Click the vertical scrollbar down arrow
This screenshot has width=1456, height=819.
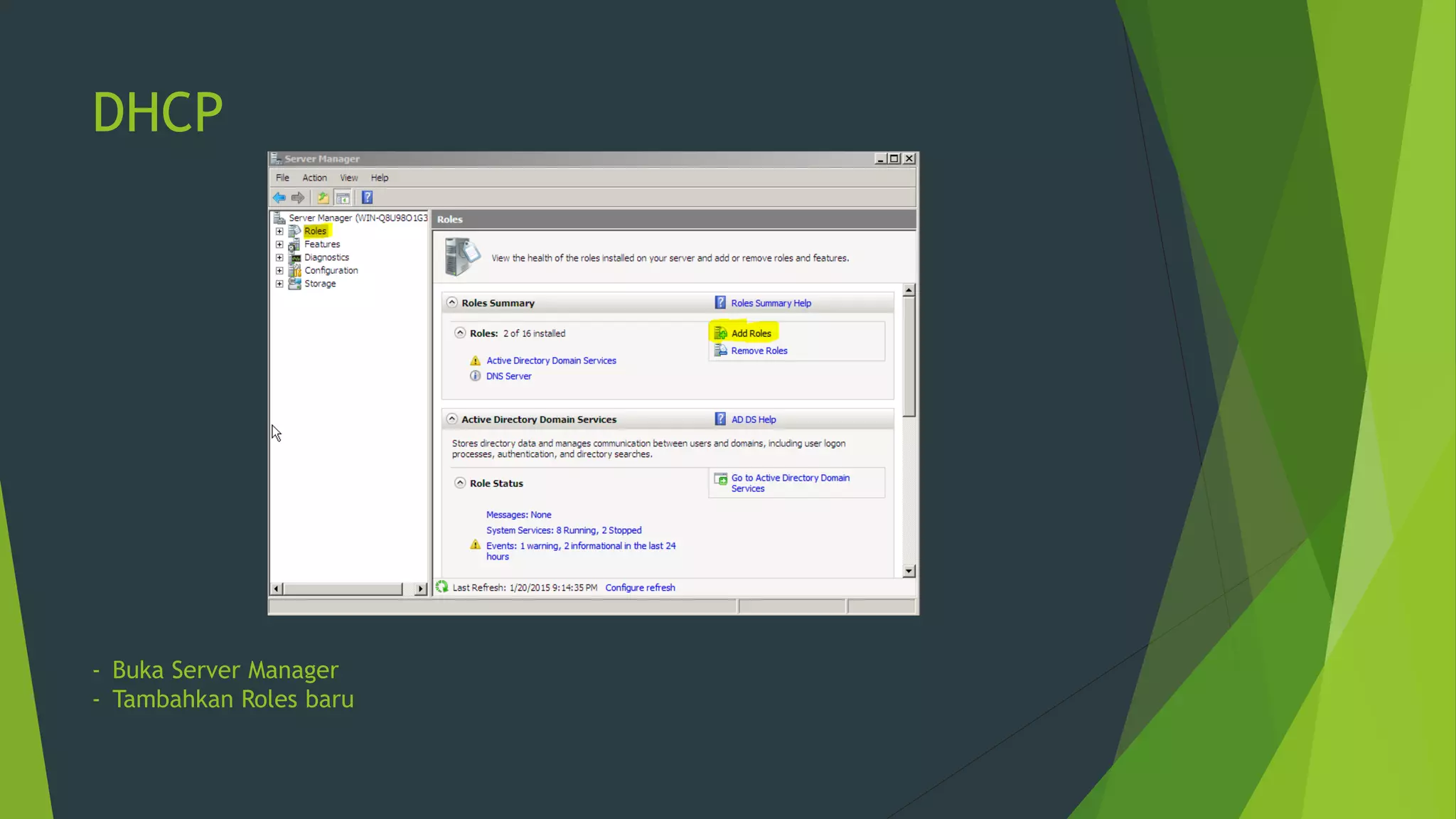pos(909,571)
